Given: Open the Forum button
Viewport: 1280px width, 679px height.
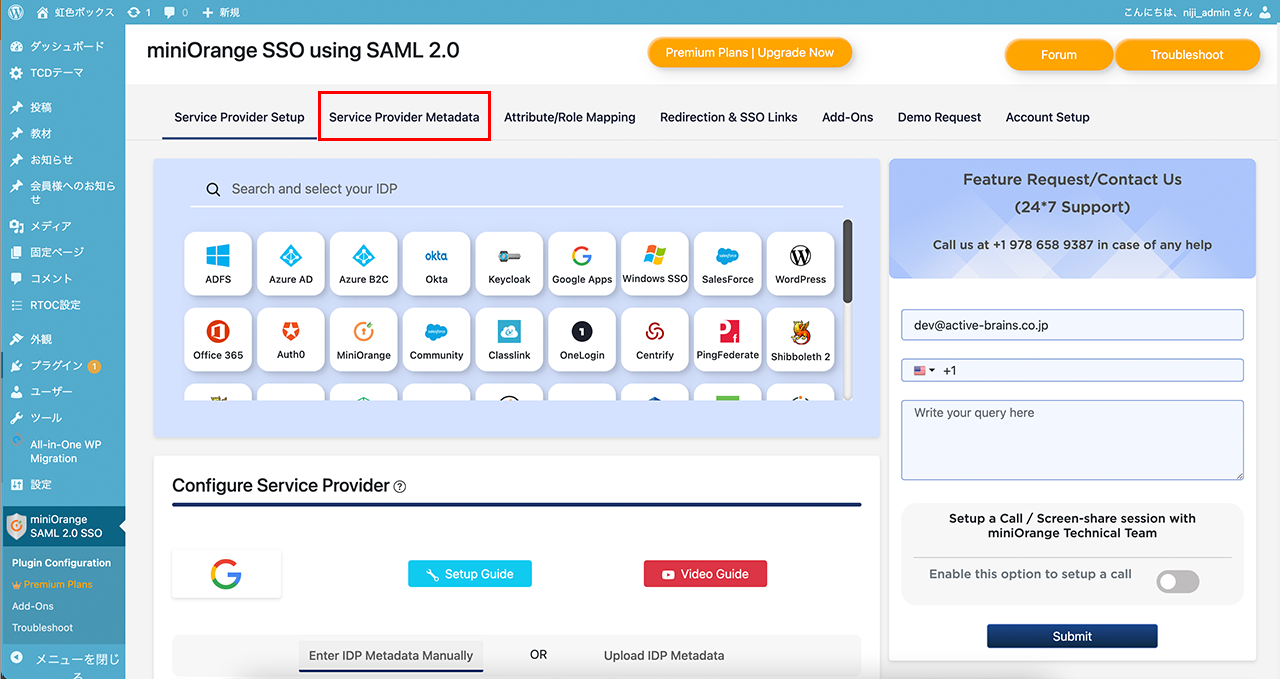Looking at the screenshot, I should click(x=1059, y=55).
